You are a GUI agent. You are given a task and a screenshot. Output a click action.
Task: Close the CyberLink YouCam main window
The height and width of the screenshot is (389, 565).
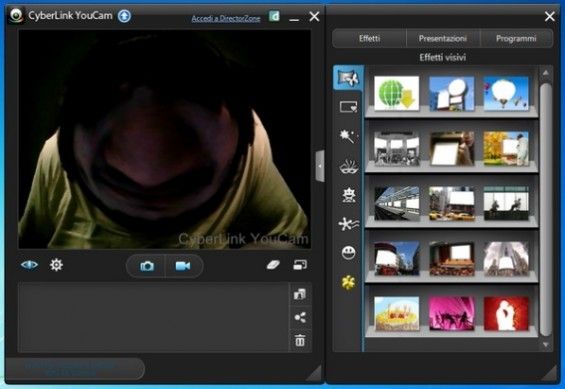pos(314,16)
